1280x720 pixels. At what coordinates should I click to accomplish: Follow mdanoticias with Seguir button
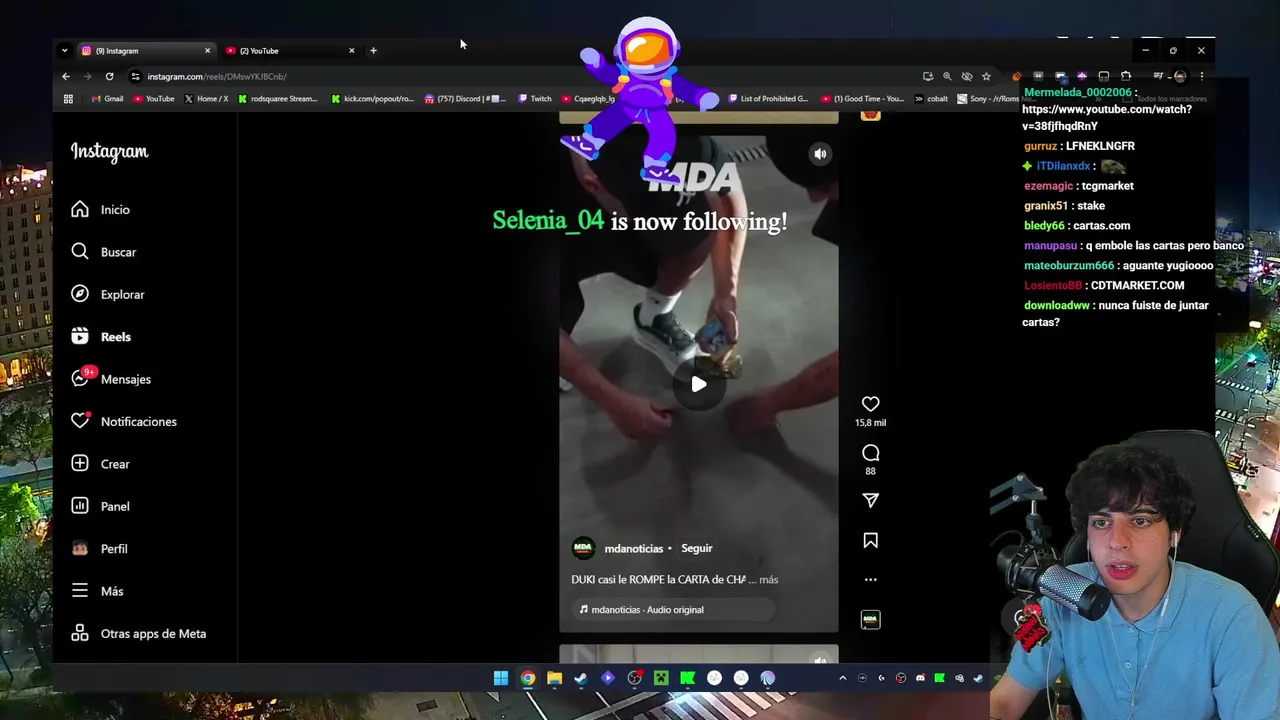[x=697, y=548]
